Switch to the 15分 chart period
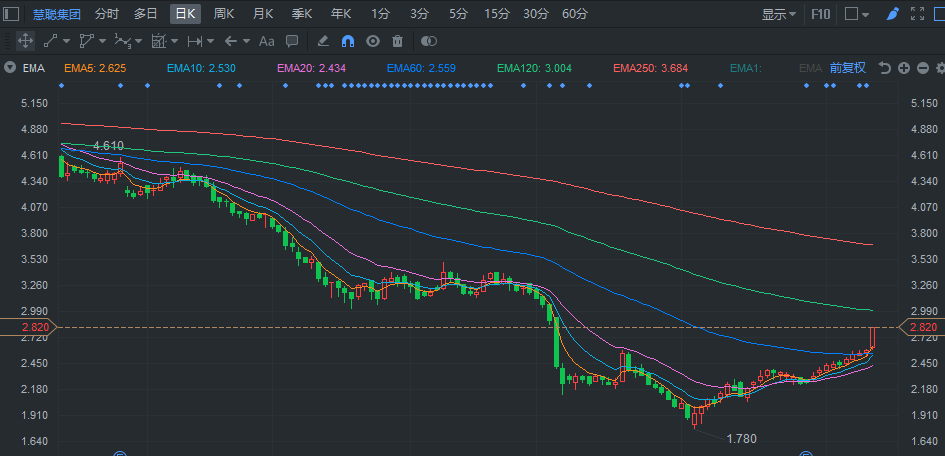 tap(497, 13)
